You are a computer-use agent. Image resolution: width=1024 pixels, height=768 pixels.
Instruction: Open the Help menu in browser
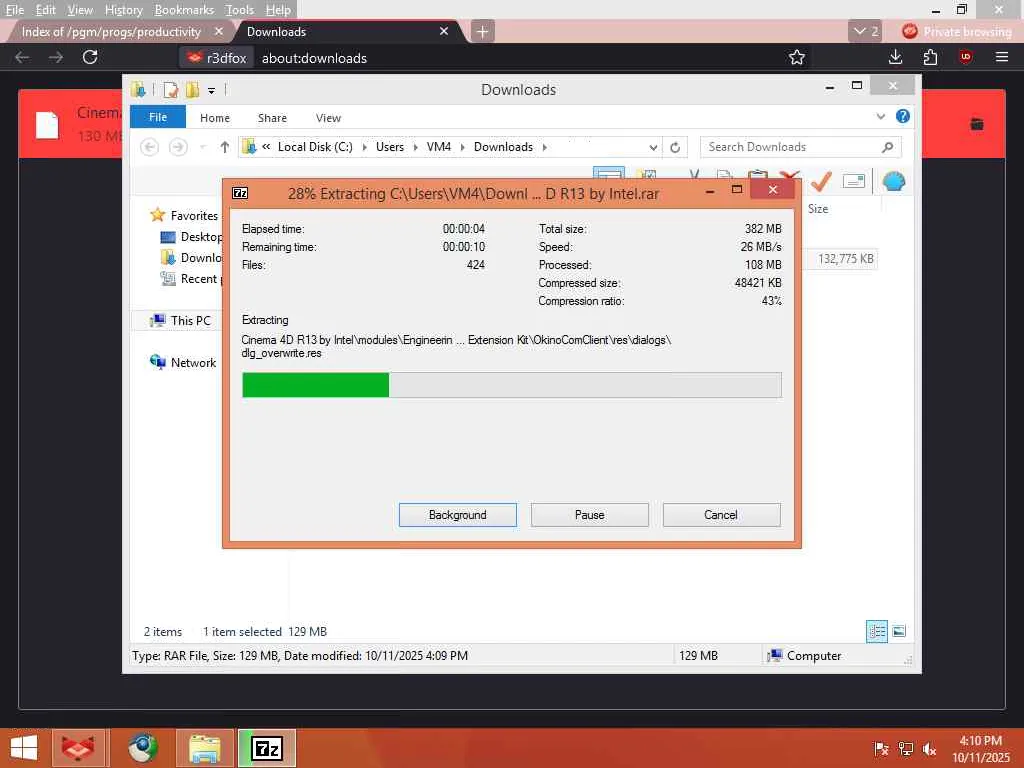tap(278, 10)
